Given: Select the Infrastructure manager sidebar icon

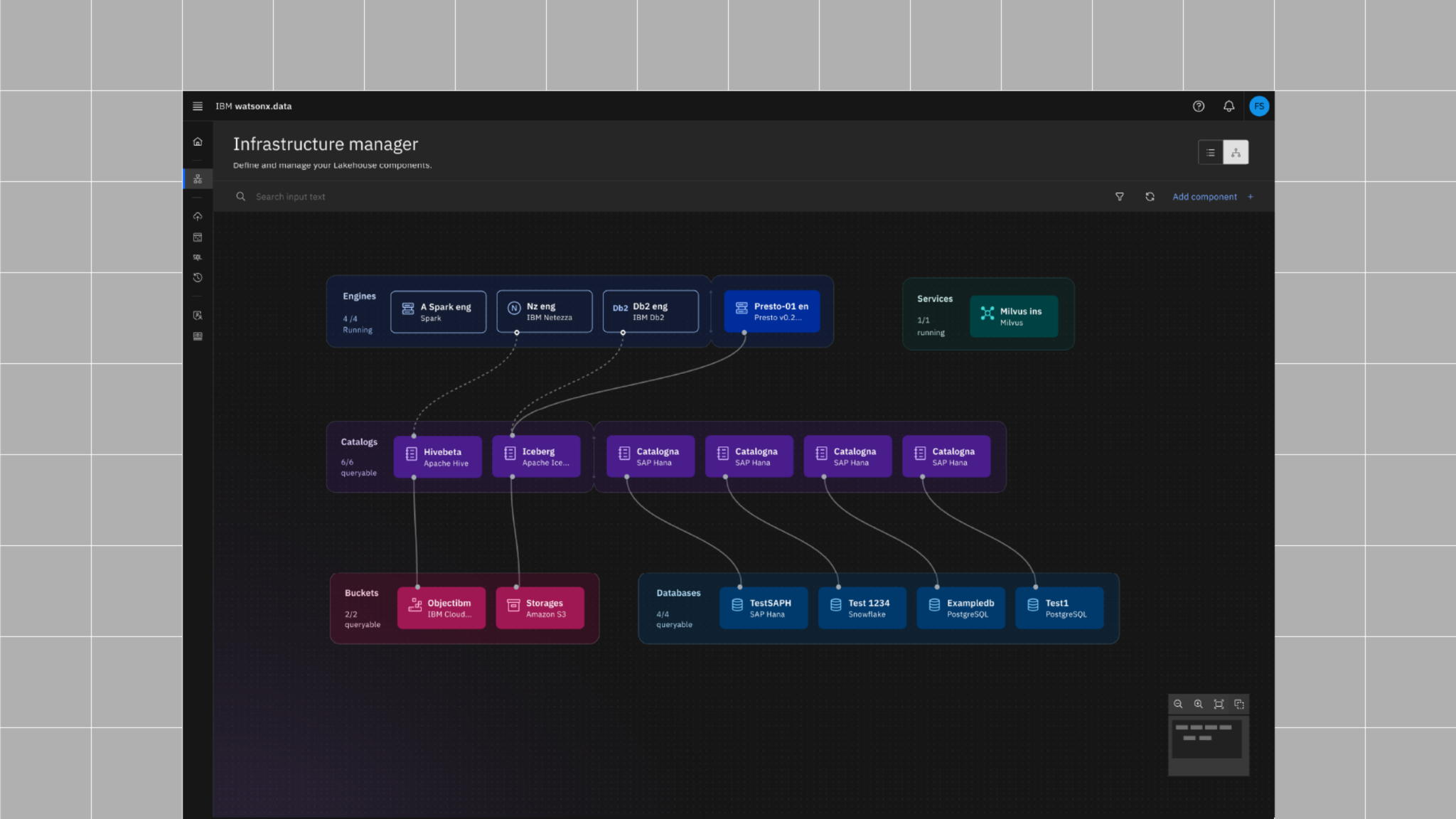Looking at the screenshot, I should click(198, 178).
